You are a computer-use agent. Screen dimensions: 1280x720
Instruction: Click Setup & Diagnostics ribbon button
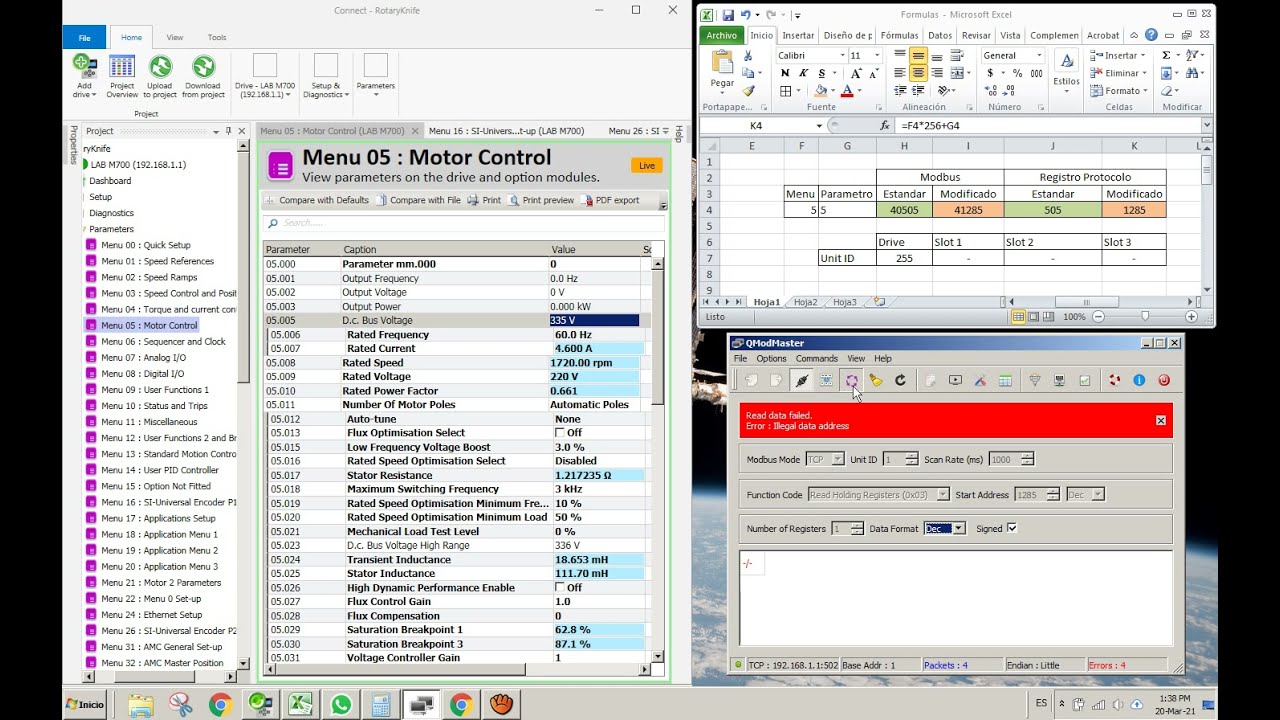pos(326,76)
